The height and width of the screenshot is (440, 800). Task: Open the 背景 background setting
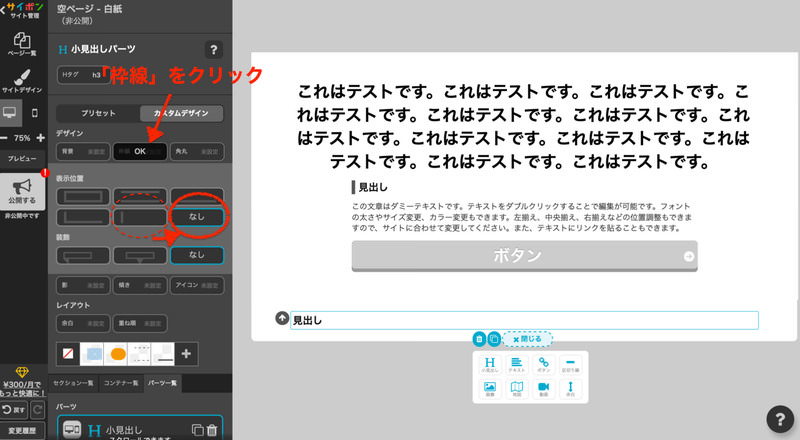[x=83, y=152]
